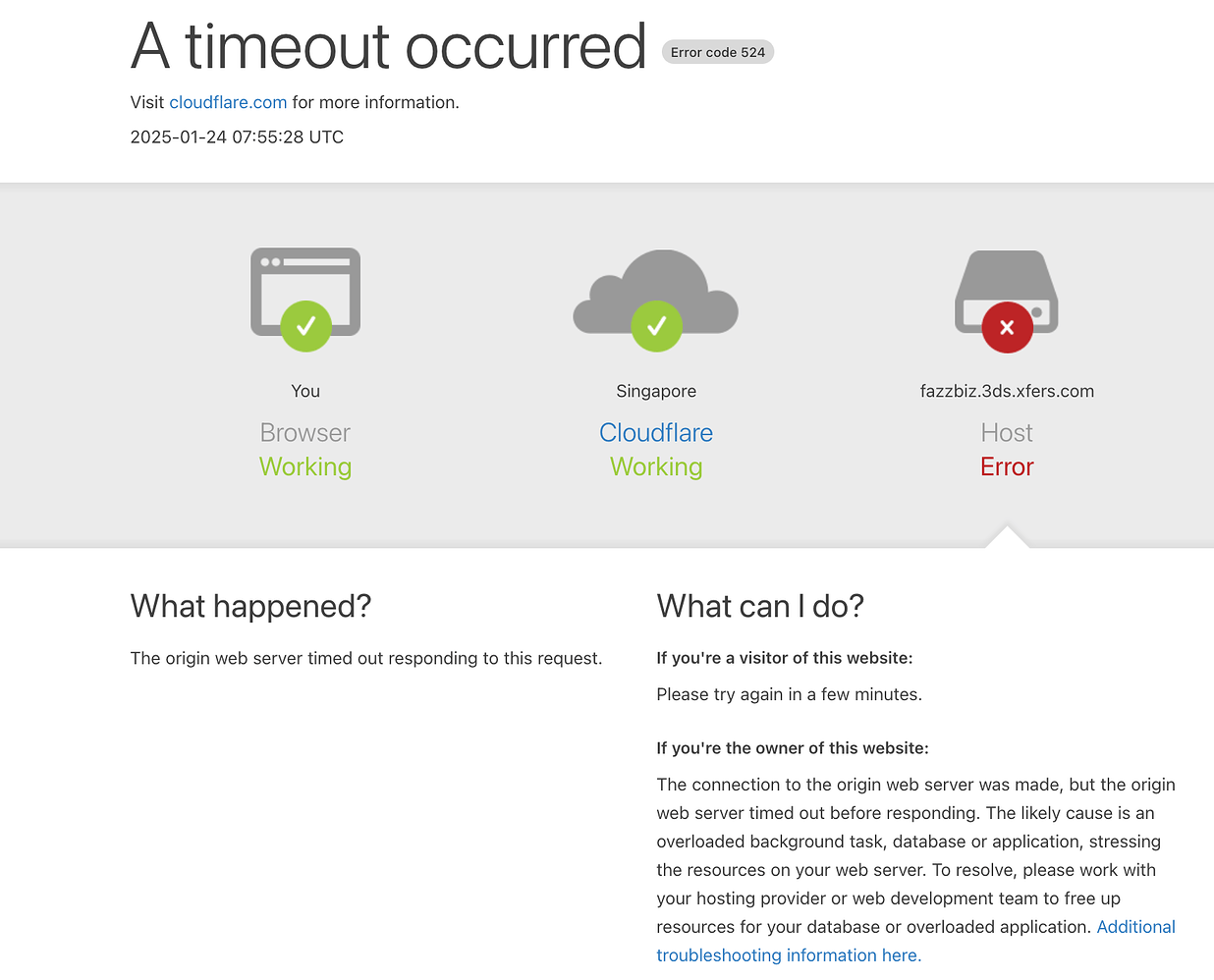This screenshot has height=980, width=1214.
Task: Click the fazzbiz.3ds.xfers.com hostname
Action: tap(1007, 391)
